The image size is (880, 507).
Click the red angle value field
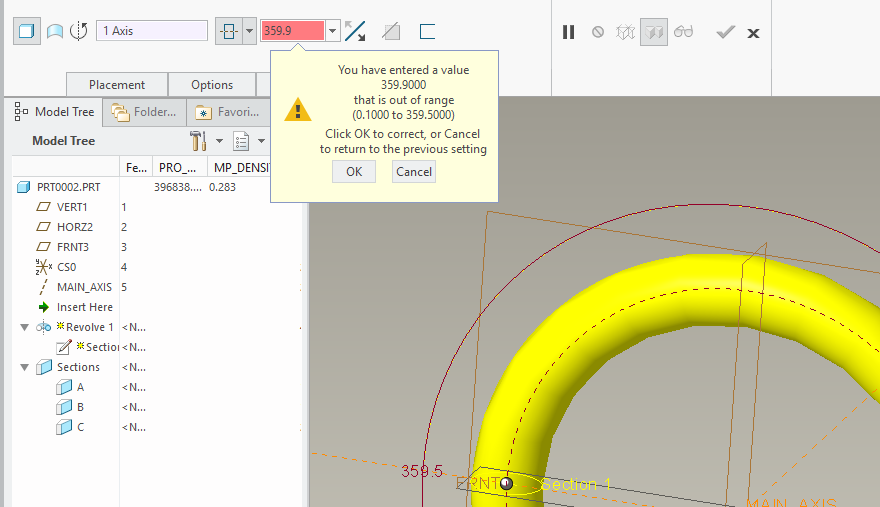(292, 31)
